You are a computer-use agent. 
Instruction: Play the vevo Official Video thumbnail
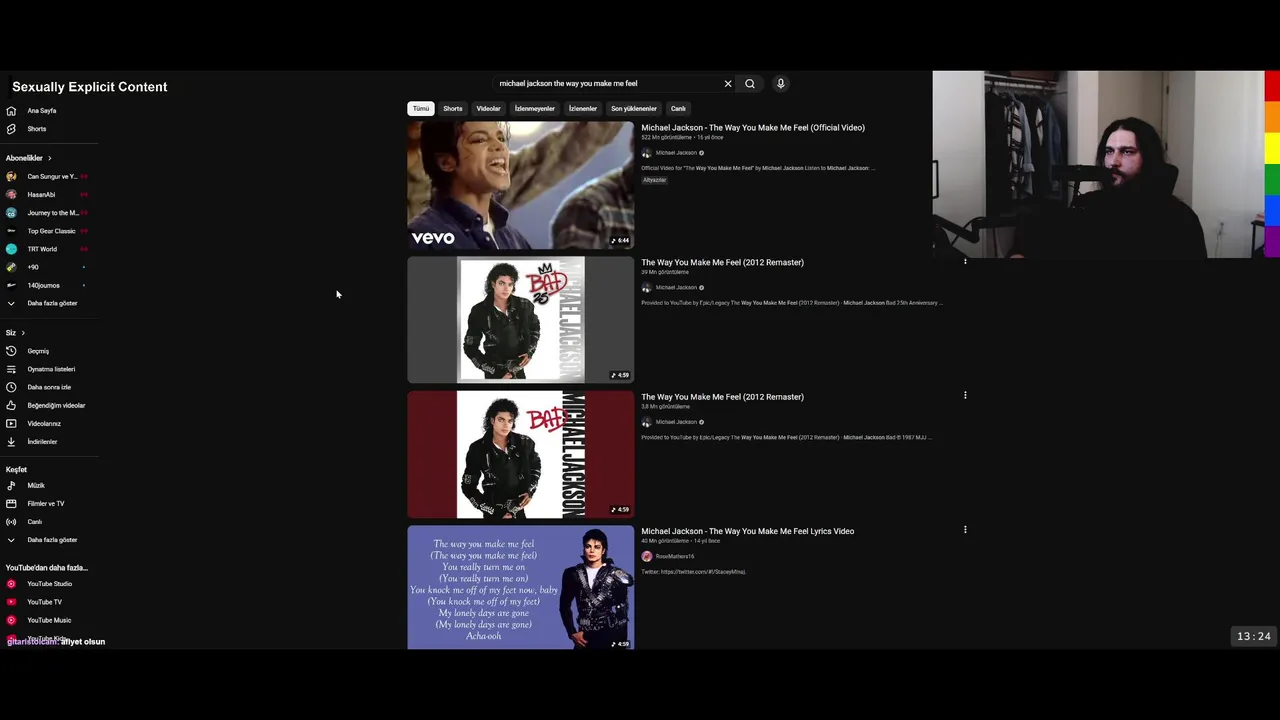[520, 185]
